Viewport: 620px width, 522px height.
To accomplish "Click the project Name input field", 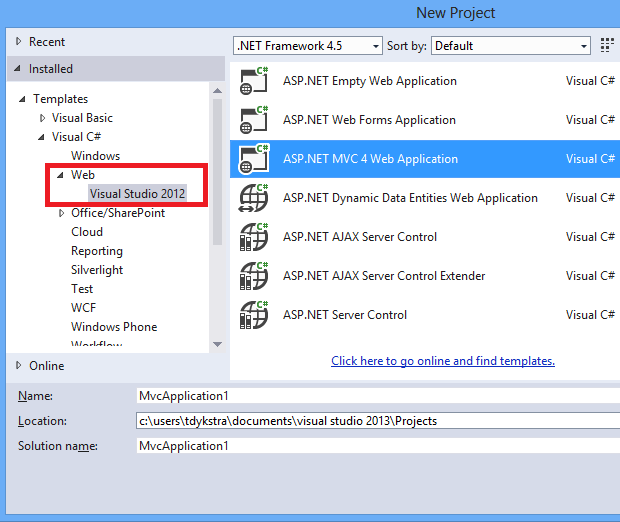I will tap(378, 396).
